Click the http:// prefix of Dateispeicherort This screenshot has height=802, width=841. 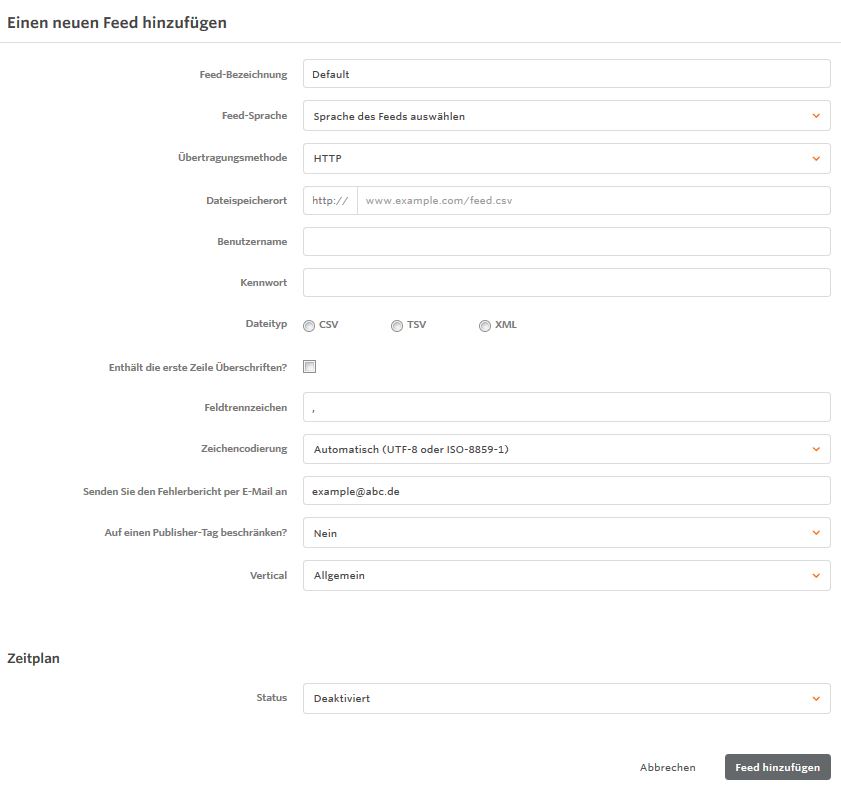point(330,201)
